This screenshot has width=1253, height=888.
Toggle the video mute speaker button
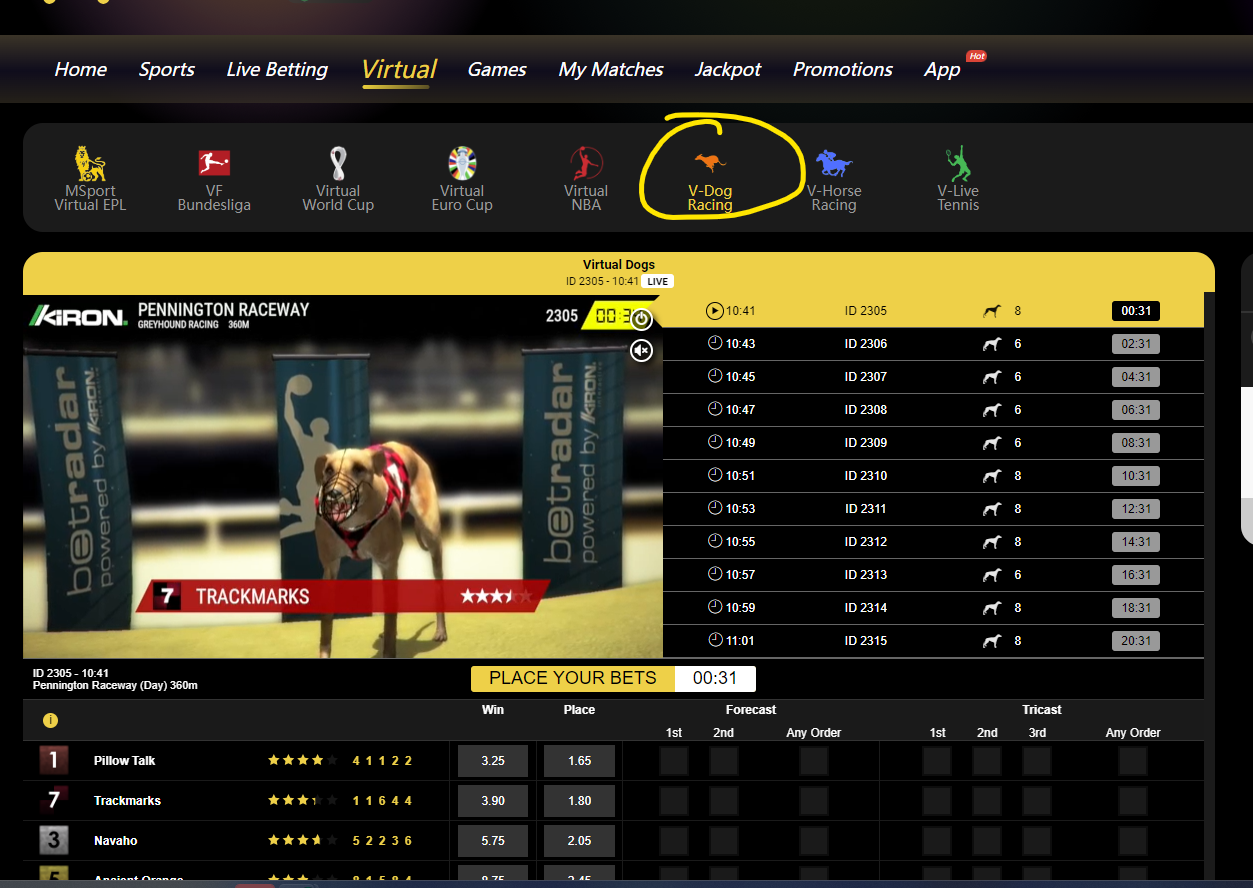[642, 350]
